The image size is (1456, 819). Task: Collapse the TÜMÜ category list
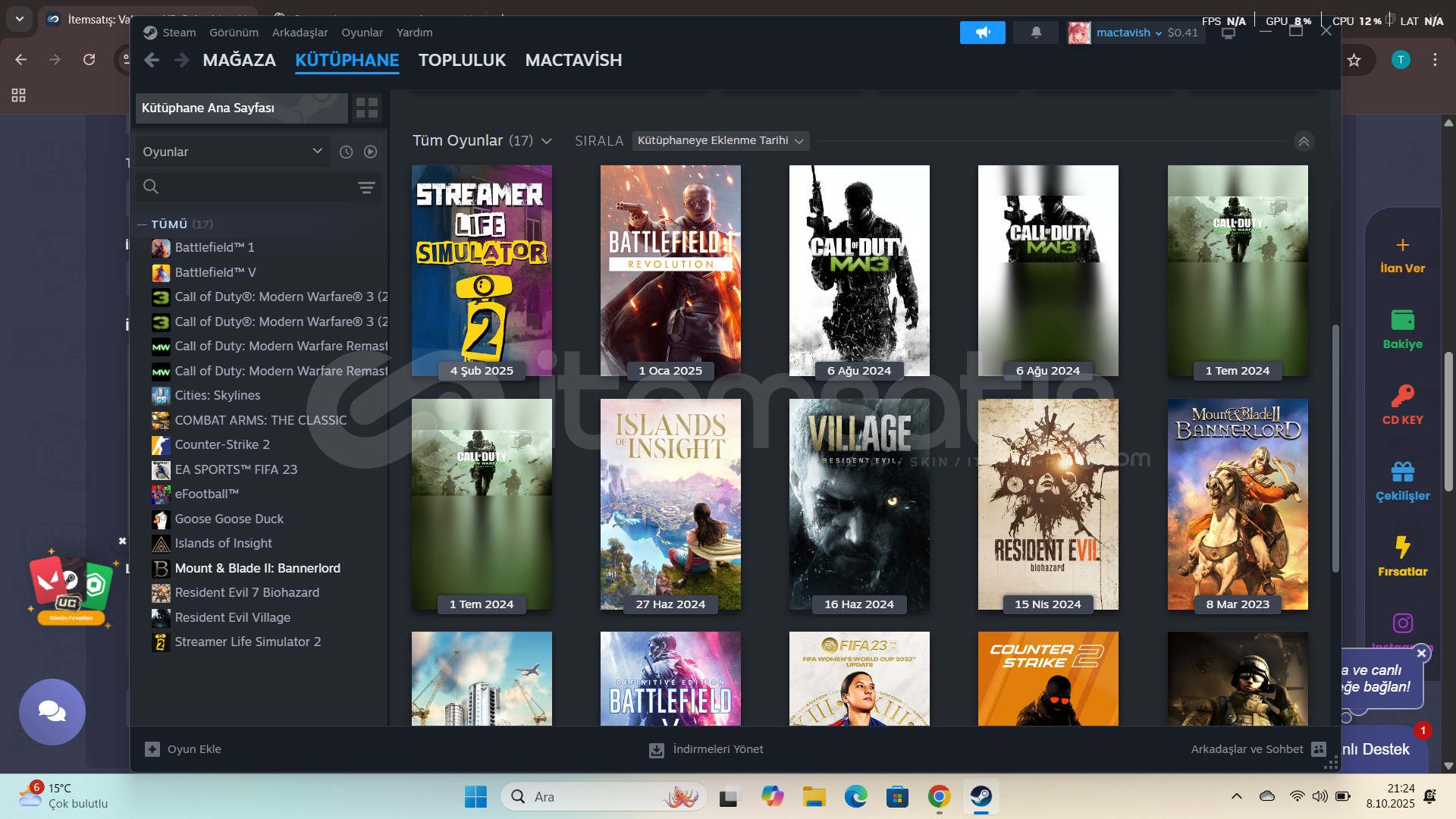click(142, 224)
